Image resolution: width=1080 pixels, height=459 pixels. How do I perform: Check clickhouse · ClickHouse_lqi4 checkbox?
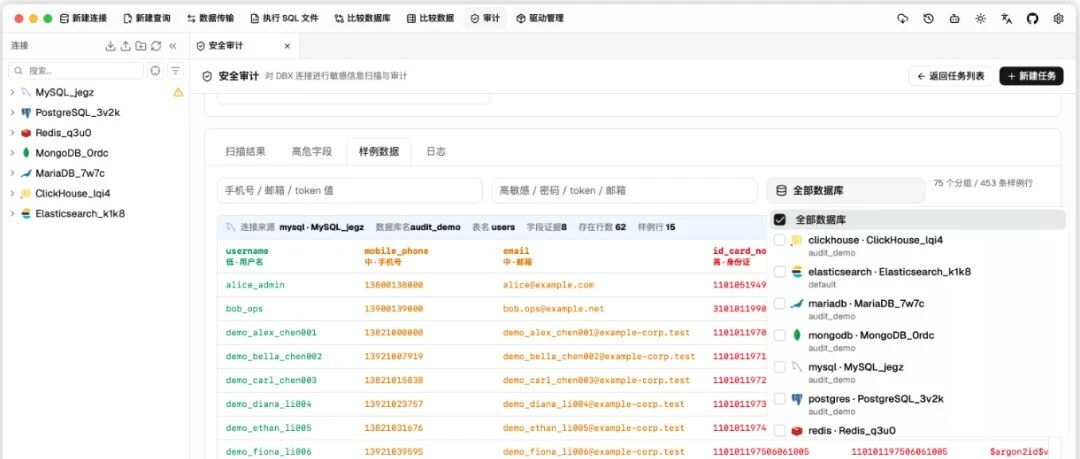tap(780, 240)
